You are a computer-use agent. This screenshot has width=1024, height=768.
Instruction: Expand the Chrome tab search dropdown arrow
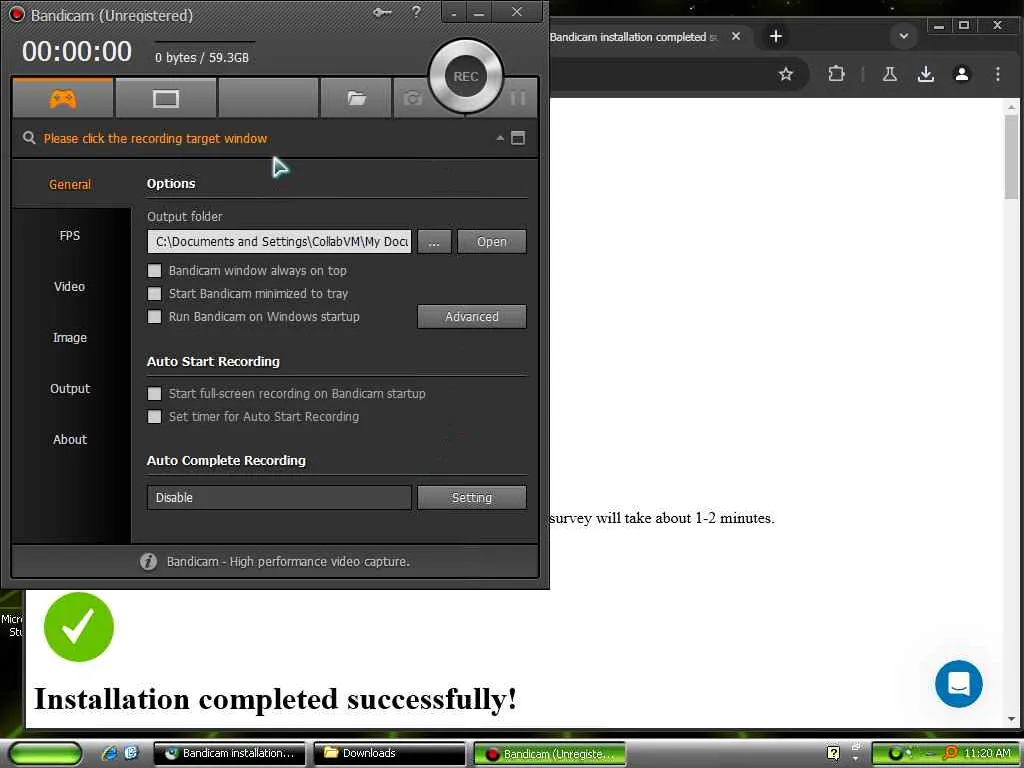pyautogui.click(x=904, y=36)
